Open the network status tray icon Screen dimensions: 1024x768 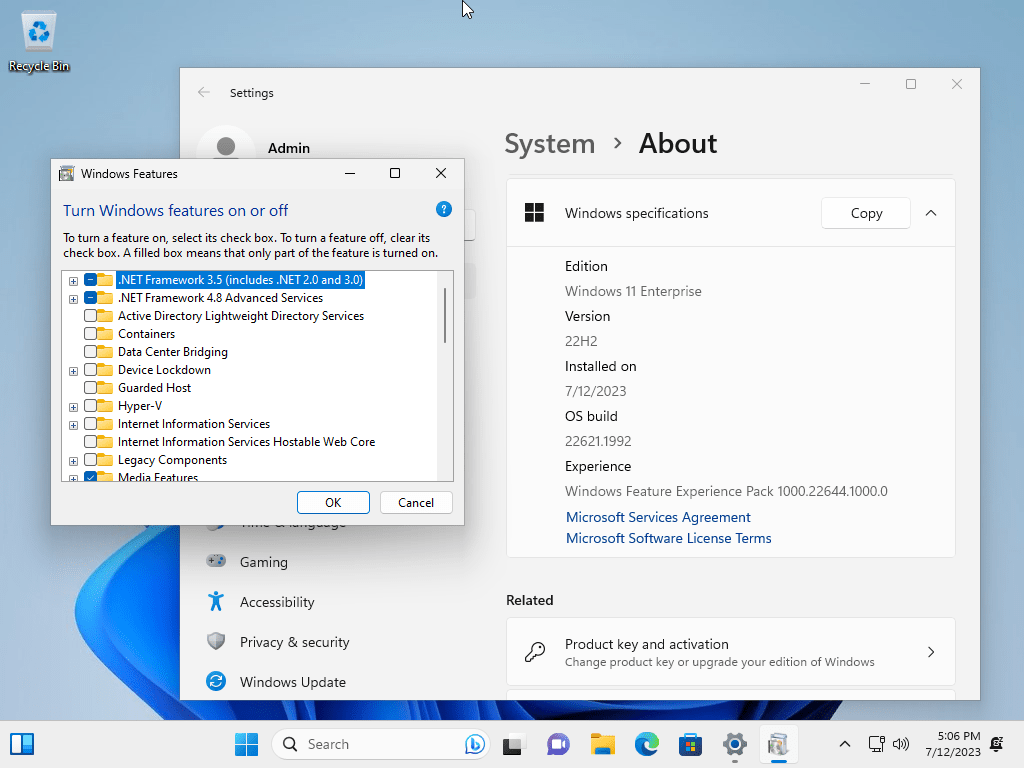(876, 744)
